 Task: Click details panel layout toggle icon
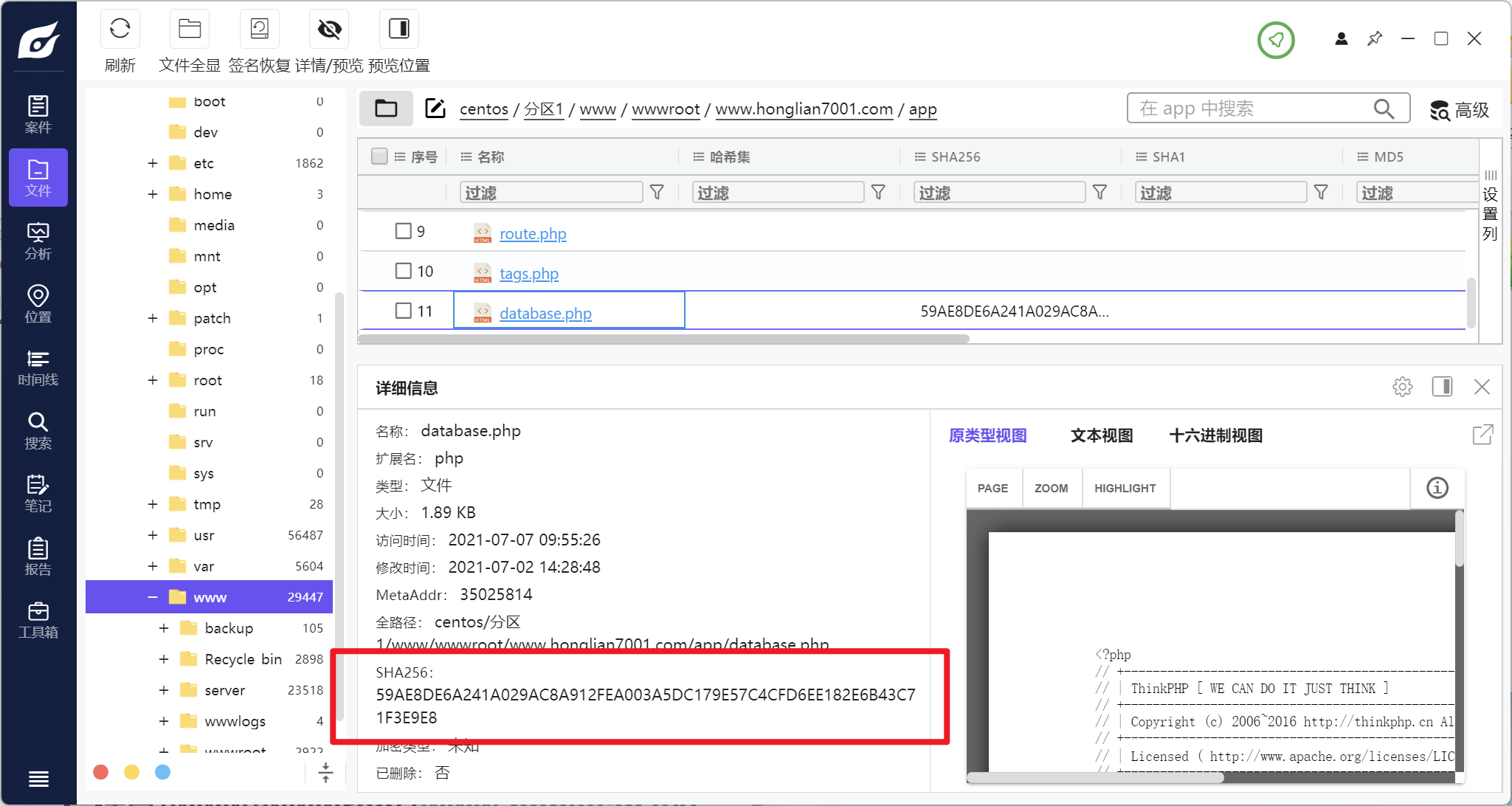1442,386
